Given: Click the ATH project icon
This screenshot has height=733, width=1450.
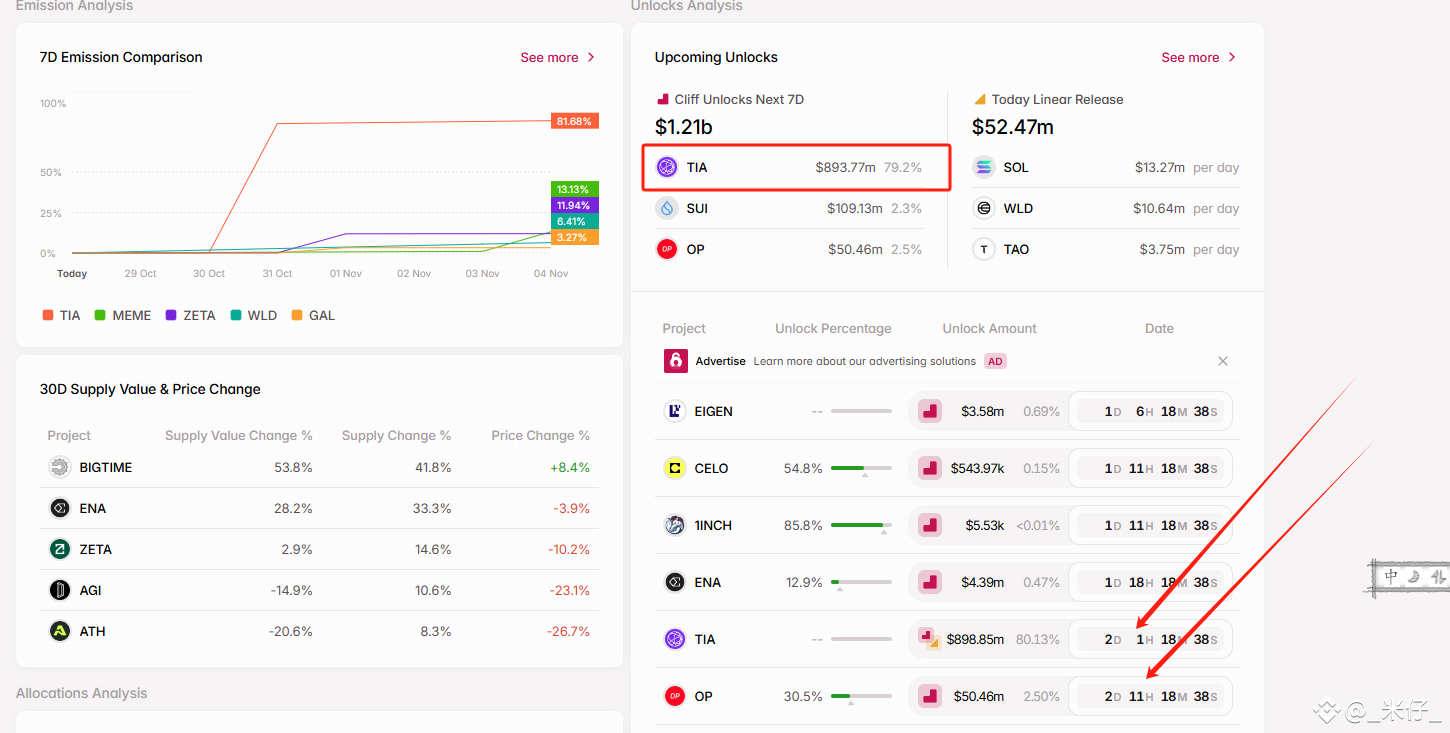Looking at the screenshot, I should coord(60,631).
